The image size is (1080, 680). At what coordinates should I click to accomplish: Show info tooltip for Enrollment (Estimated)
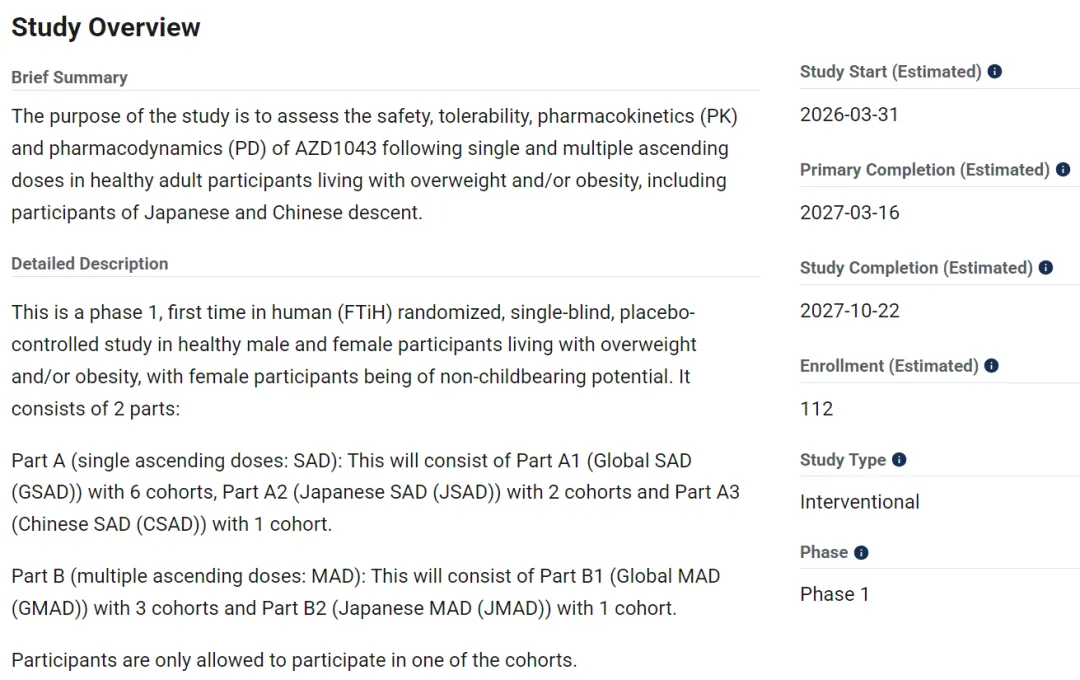pyautogui.click(x=992, y=366)
